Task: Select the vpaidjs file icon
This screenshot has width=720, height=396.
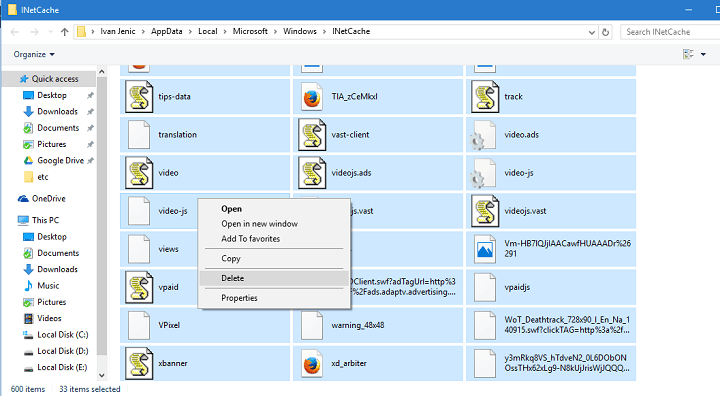Action: point(485,287)
